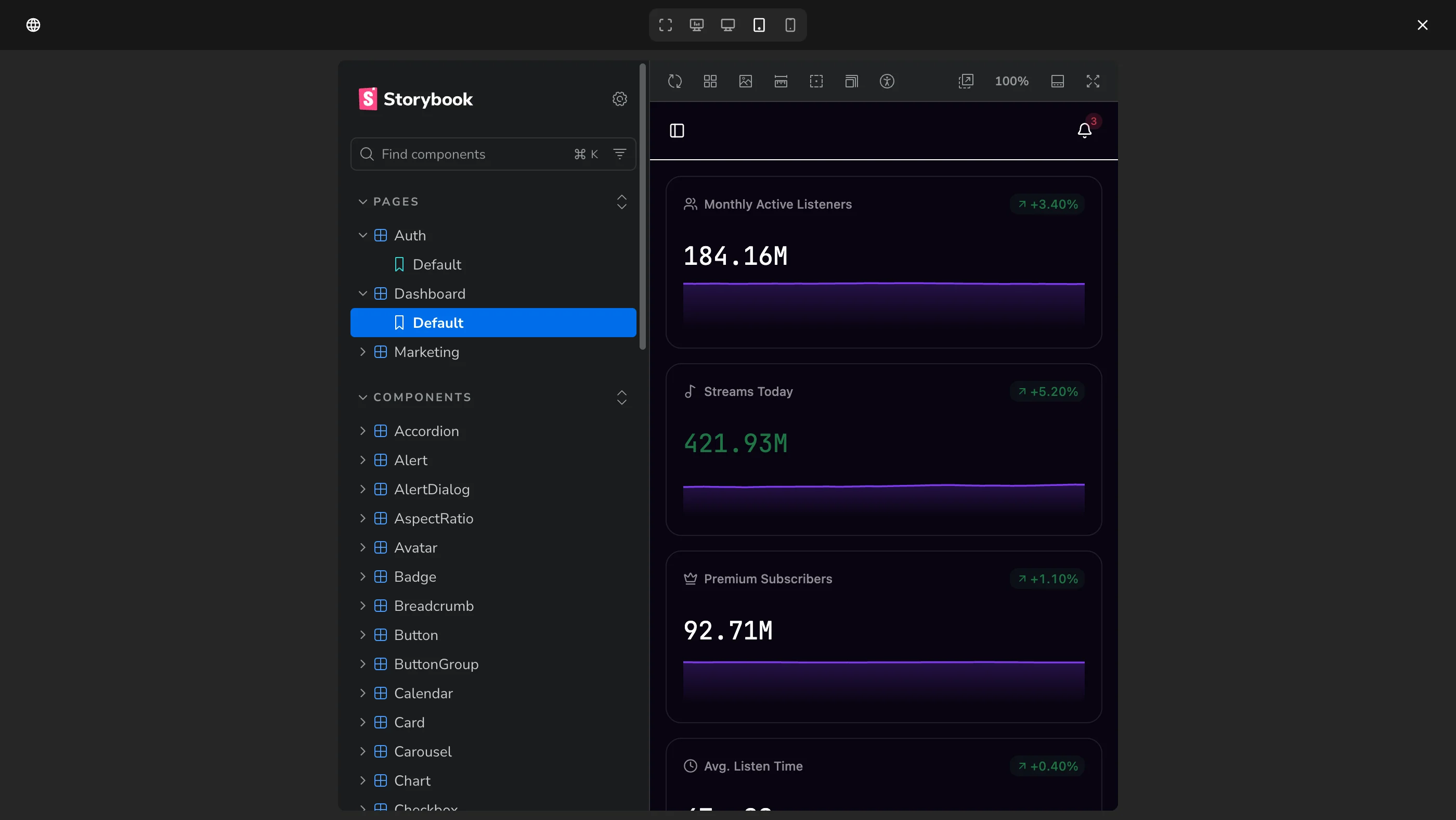This screenshot has height=820, width=1456.
Task: Click the 92.71M subscribers value
Action: pos(728,631)
